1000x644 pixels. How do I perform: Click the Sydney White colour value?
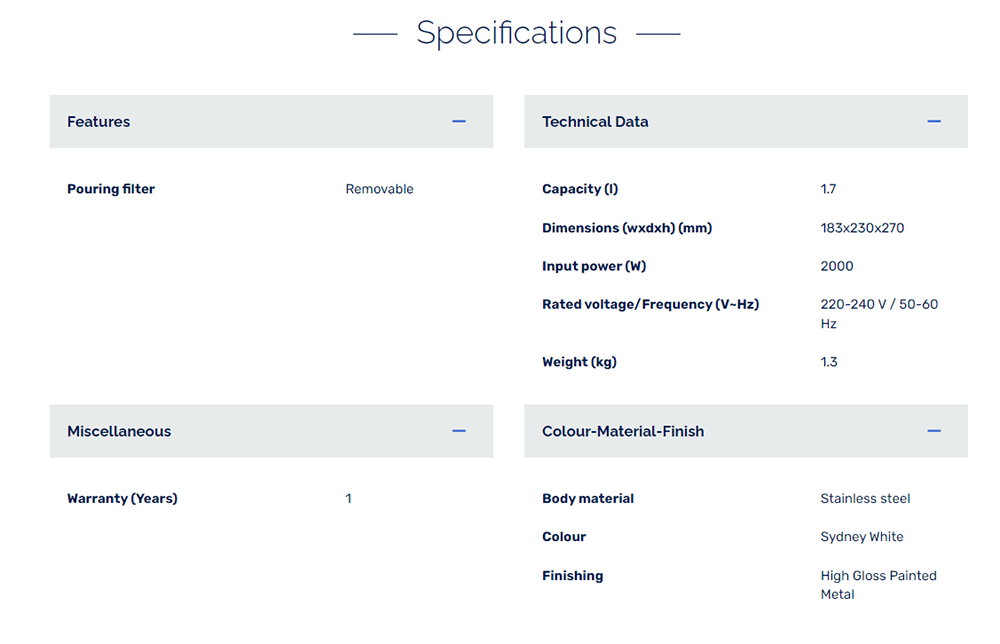[x=861, y=537]
